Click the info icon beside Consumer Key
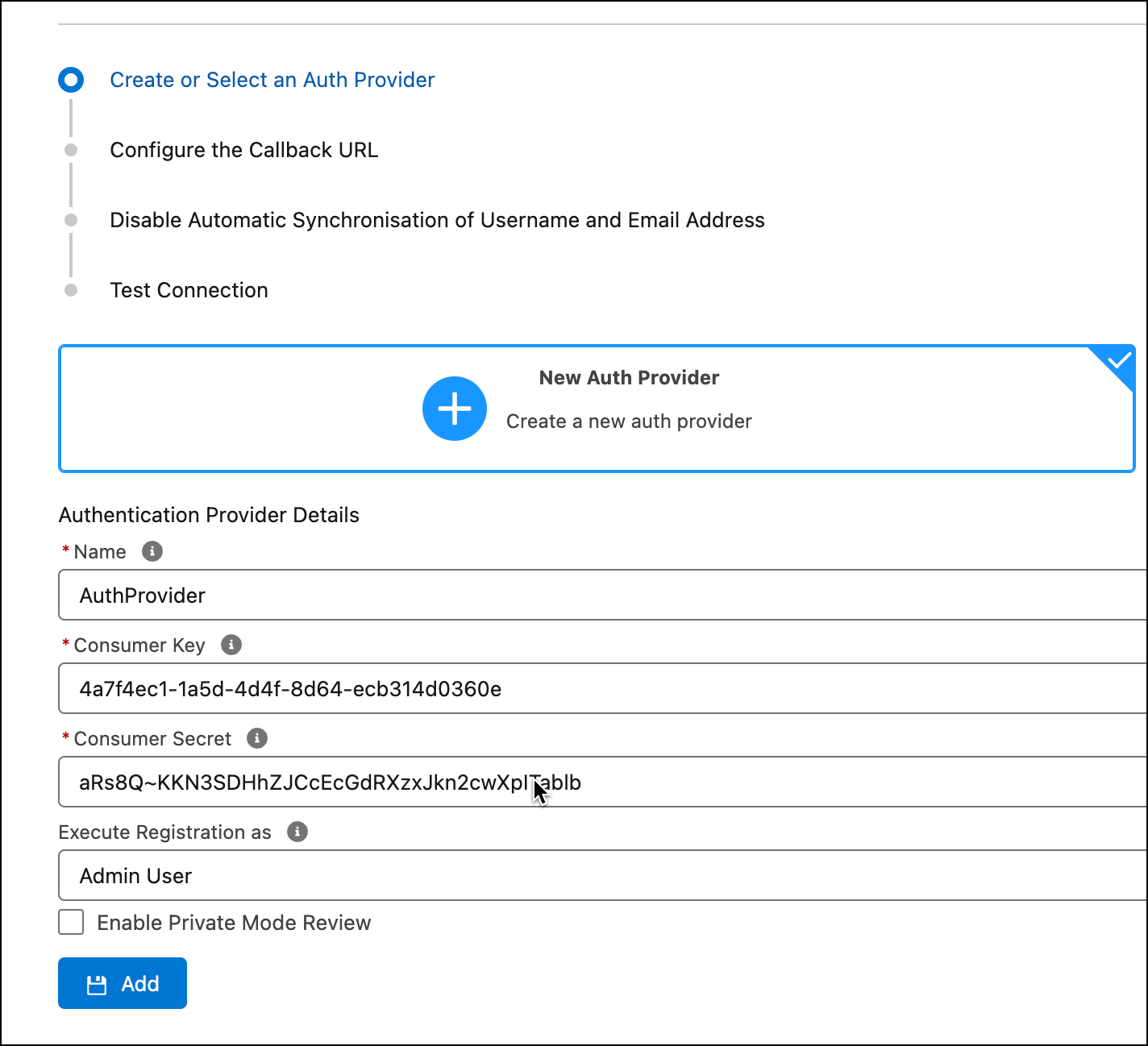The width and height of the screenshot is (1148, 1046). click(x=231, y=645)
